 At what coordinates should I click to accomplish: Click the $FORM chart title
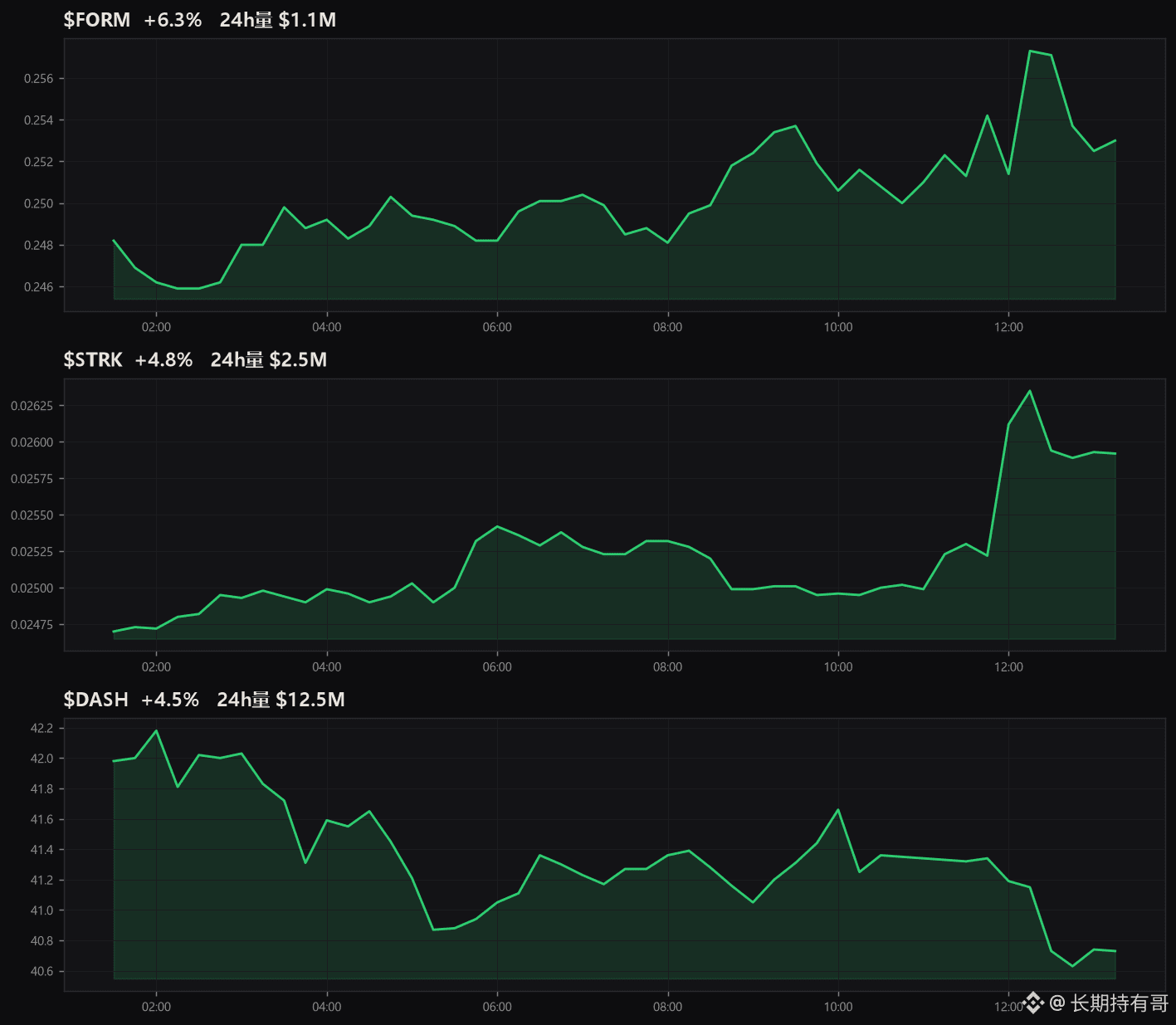(97, 20)
